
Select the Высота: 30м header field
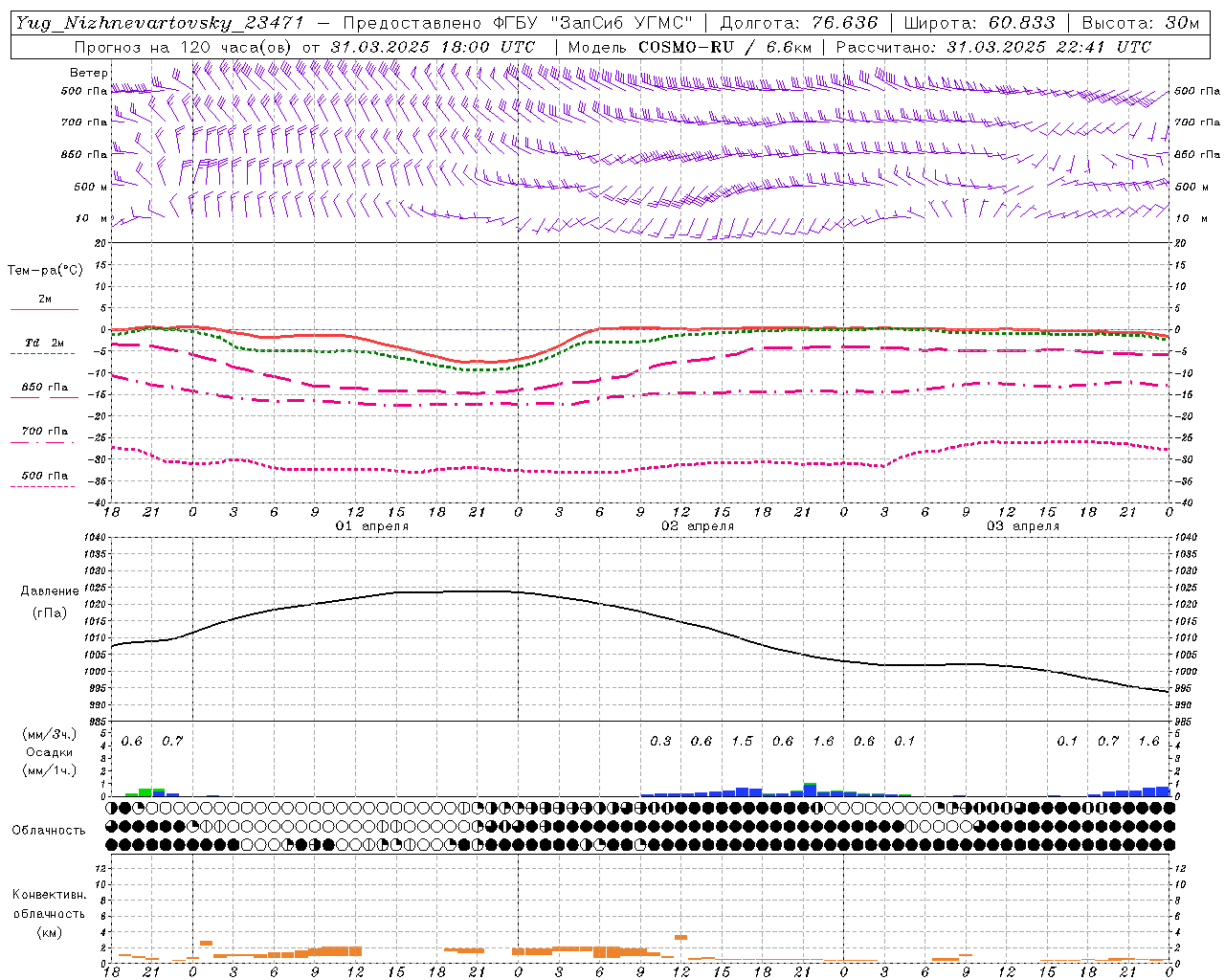click(x=1140, y=23)
